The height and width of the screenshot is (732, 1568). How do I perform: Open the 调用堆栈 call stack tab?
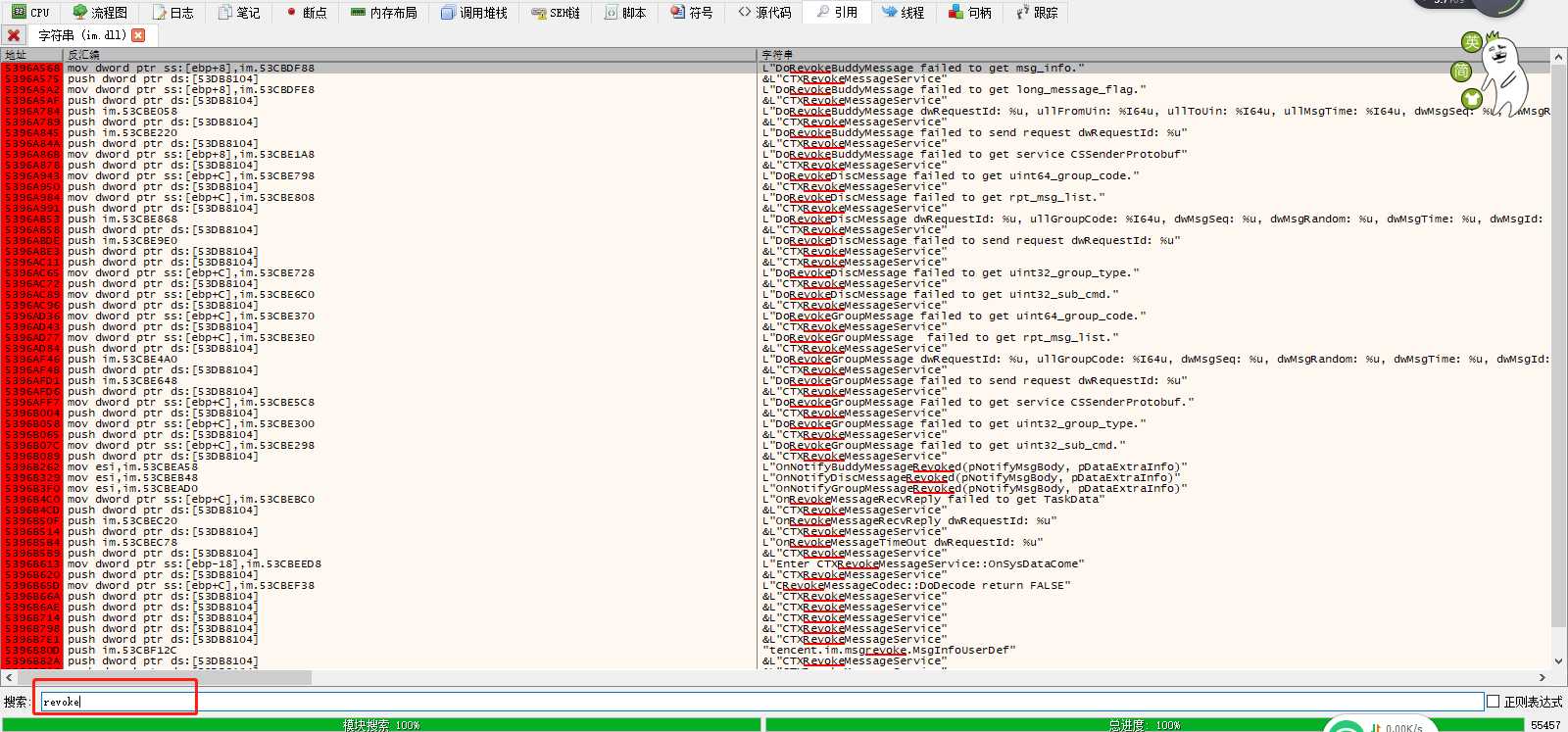474,13
